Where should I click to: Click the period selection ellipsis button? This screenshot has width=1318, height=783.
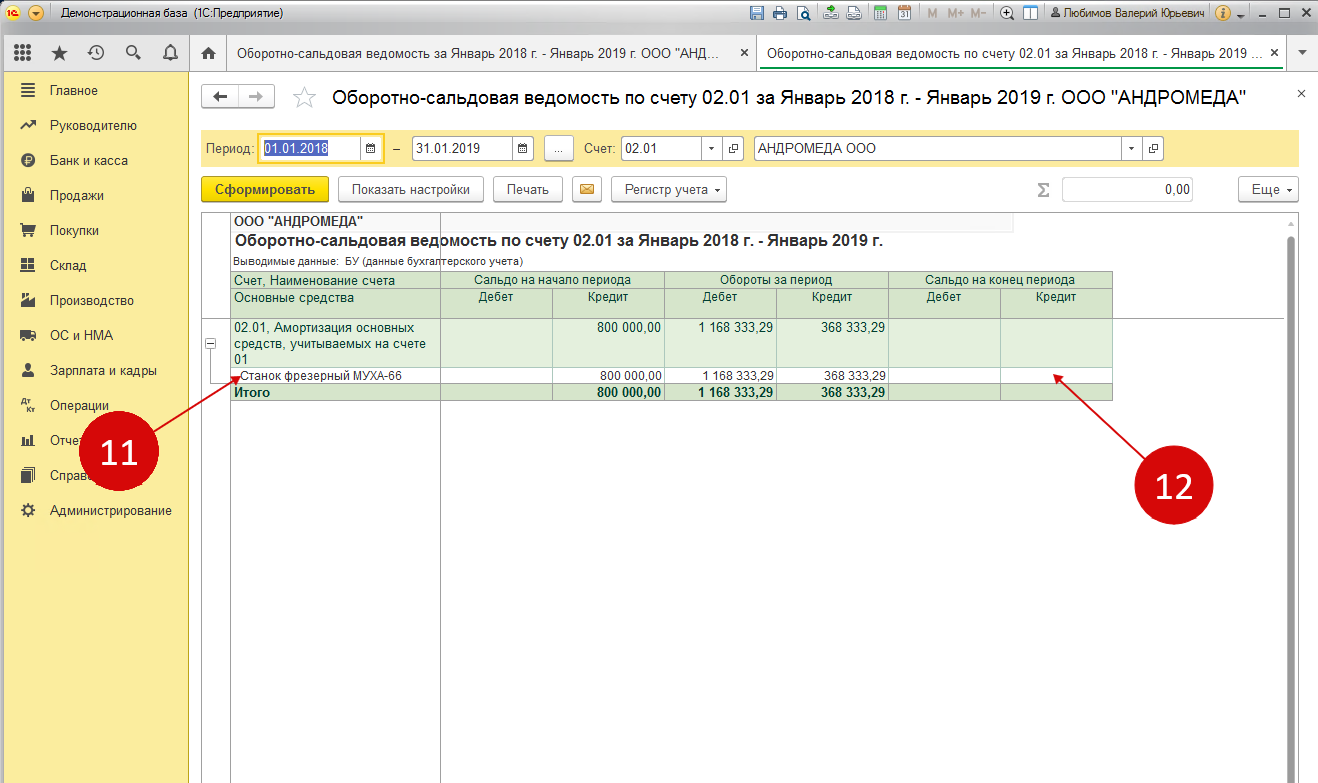pos(559,148)
